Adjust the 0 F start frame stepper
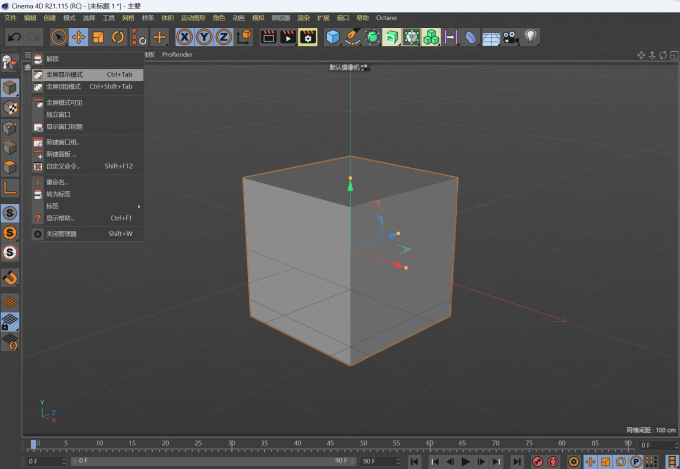The width and height of the screenshot is (680, 469). coord(64,461)
